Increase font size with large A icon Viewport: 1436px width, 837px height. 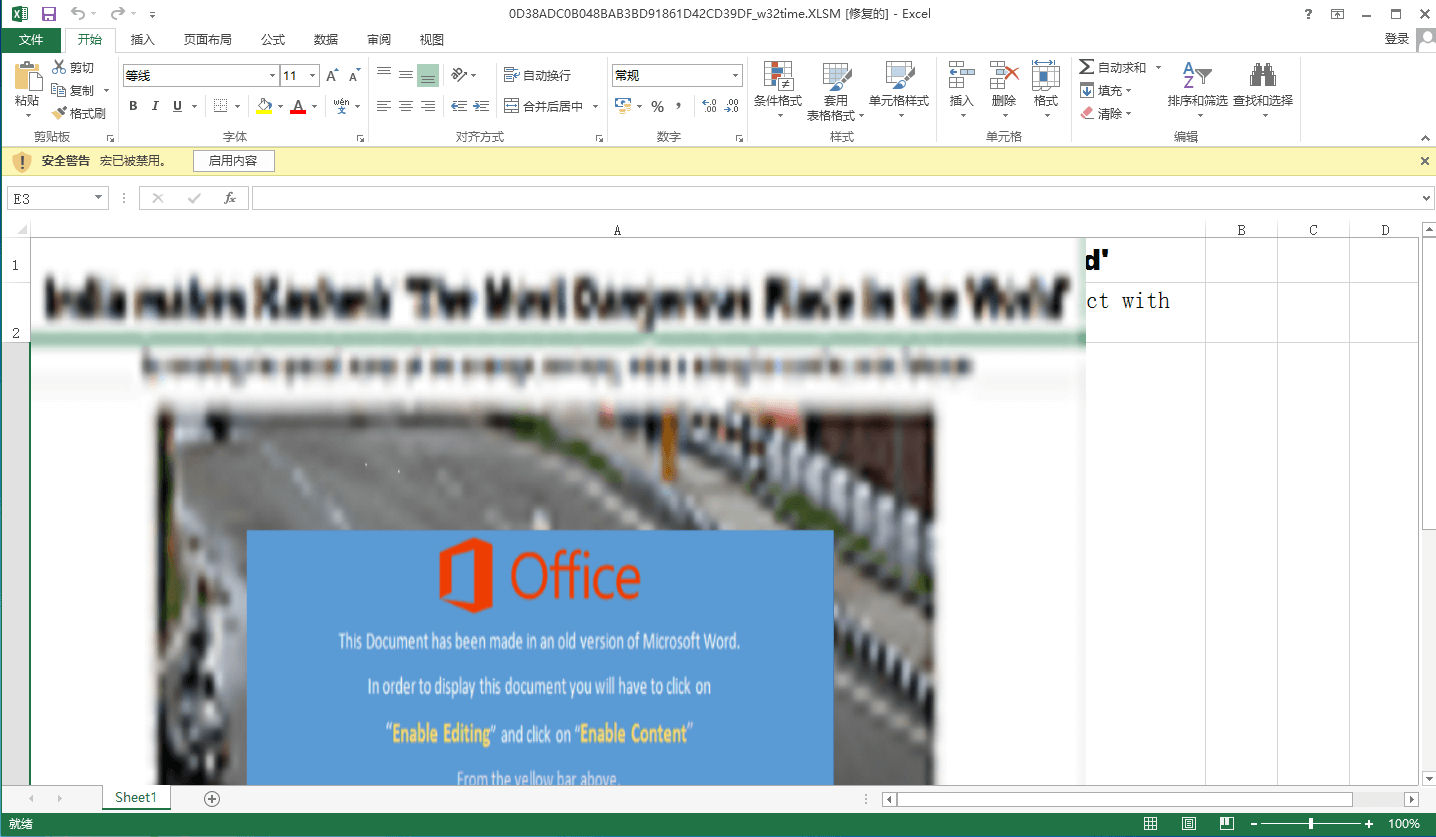pyautogui.click(x=333, y=76)
